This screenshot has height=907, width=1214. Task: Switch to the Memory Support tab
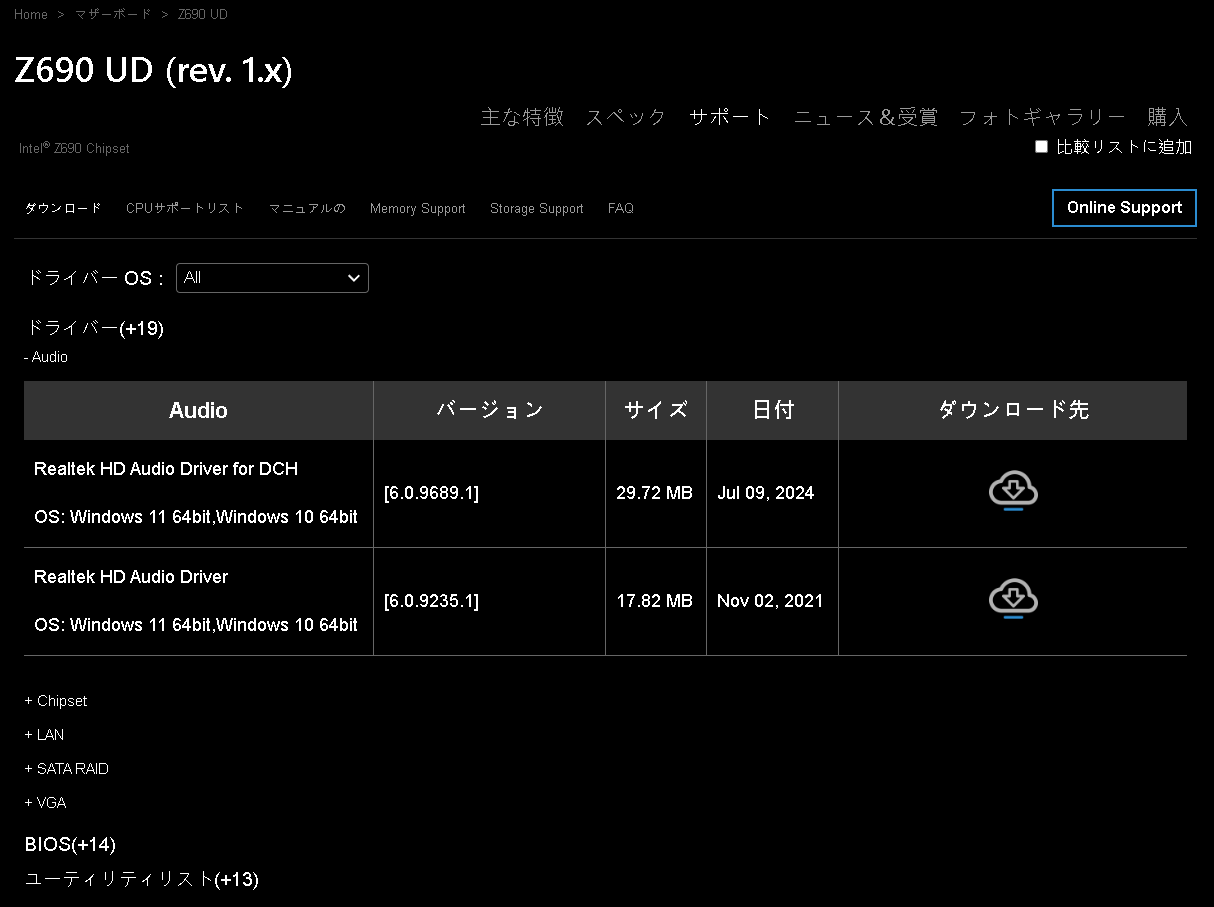[x=417, y=208]
